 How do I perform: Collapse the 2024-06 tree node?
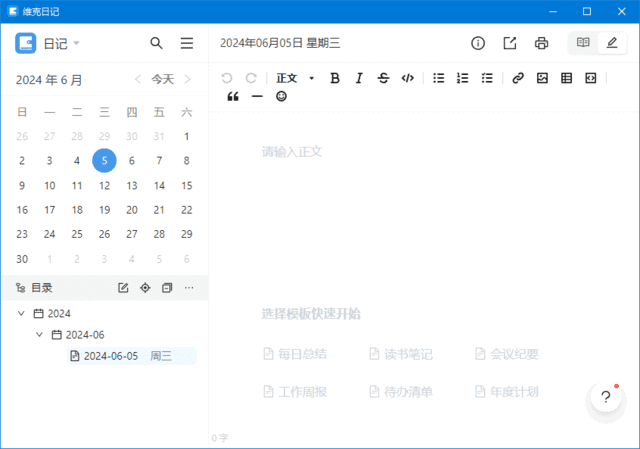pyautogui.click(x=40, y=335)
